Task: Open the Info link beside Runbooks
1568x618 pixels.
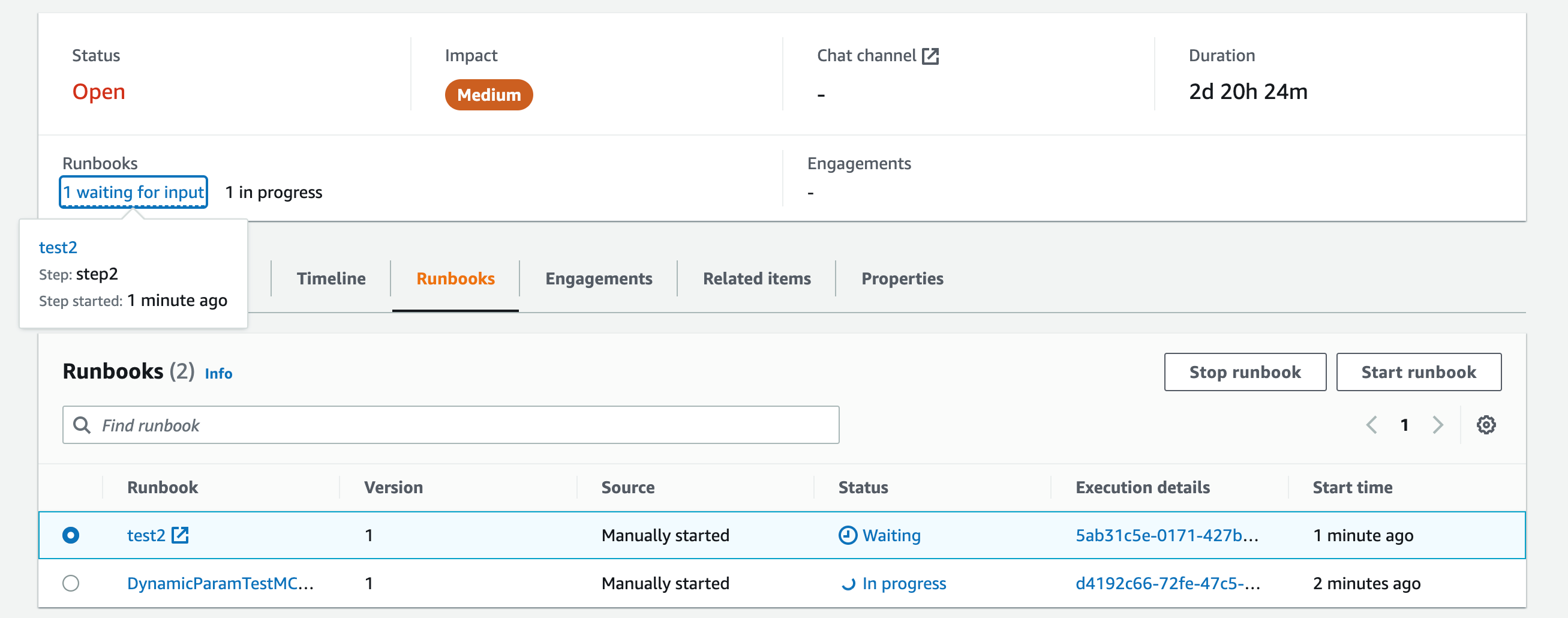Action: click(x=218, y=373)
